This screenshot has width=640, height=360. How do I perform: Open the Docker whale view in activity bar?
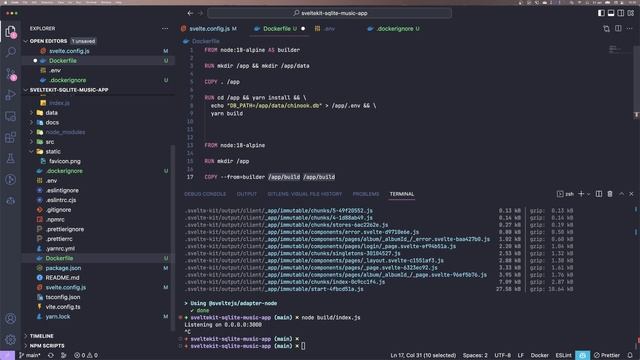tap(11, 201)
